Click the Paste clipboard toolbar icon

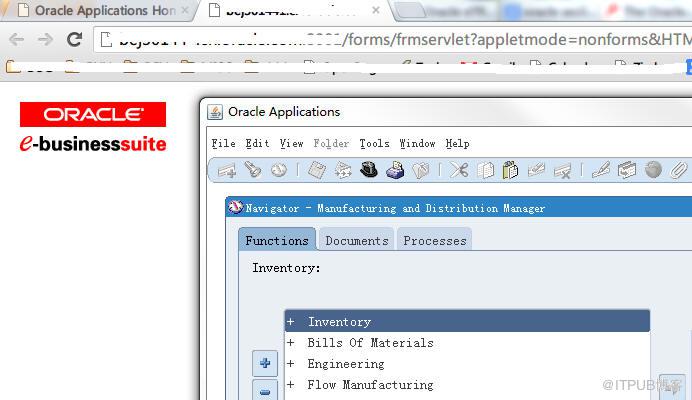[x=510, y=170]
